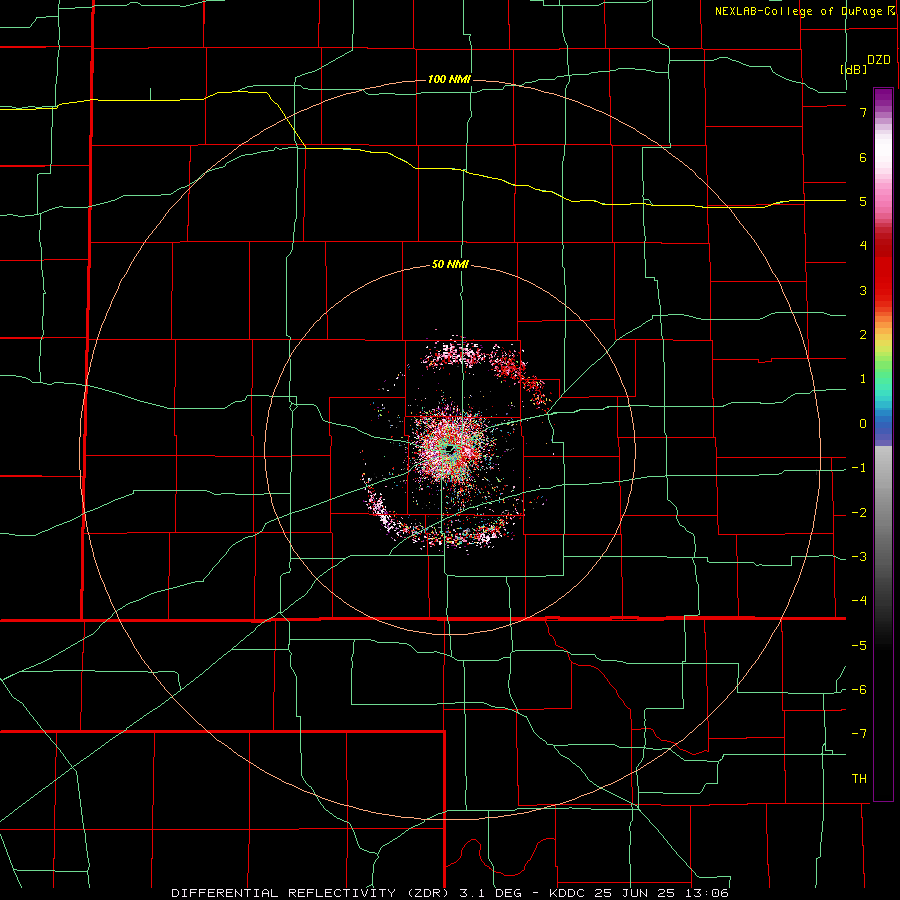Click the TH threshold label
Image resolution: width=900 pixels, height=900 pixels.
[859, 779]
